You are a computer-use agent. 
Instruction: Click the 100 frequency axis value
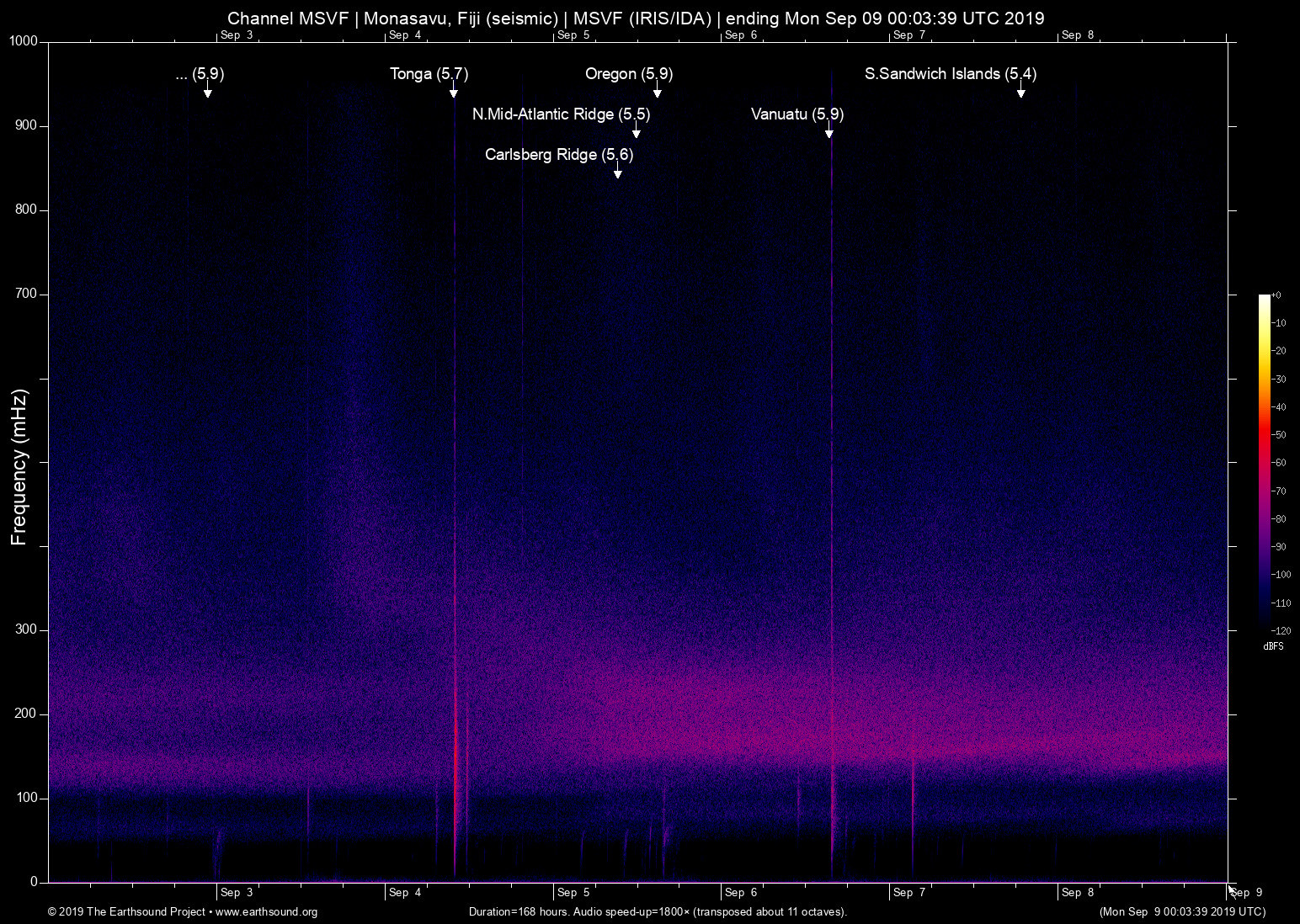pos(27,799)
